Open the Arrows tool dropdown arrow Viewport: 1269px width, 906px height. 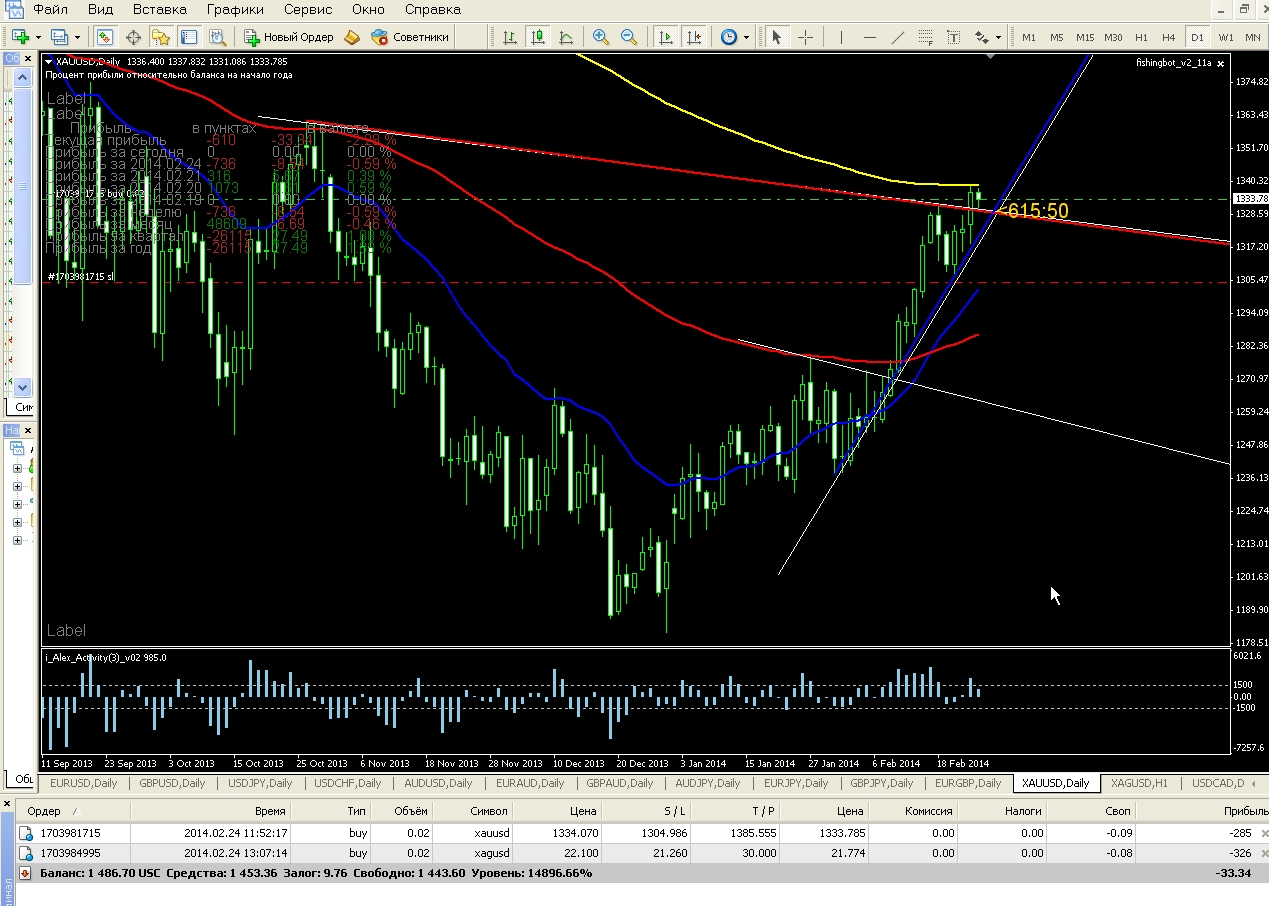(x=998, y=38)
